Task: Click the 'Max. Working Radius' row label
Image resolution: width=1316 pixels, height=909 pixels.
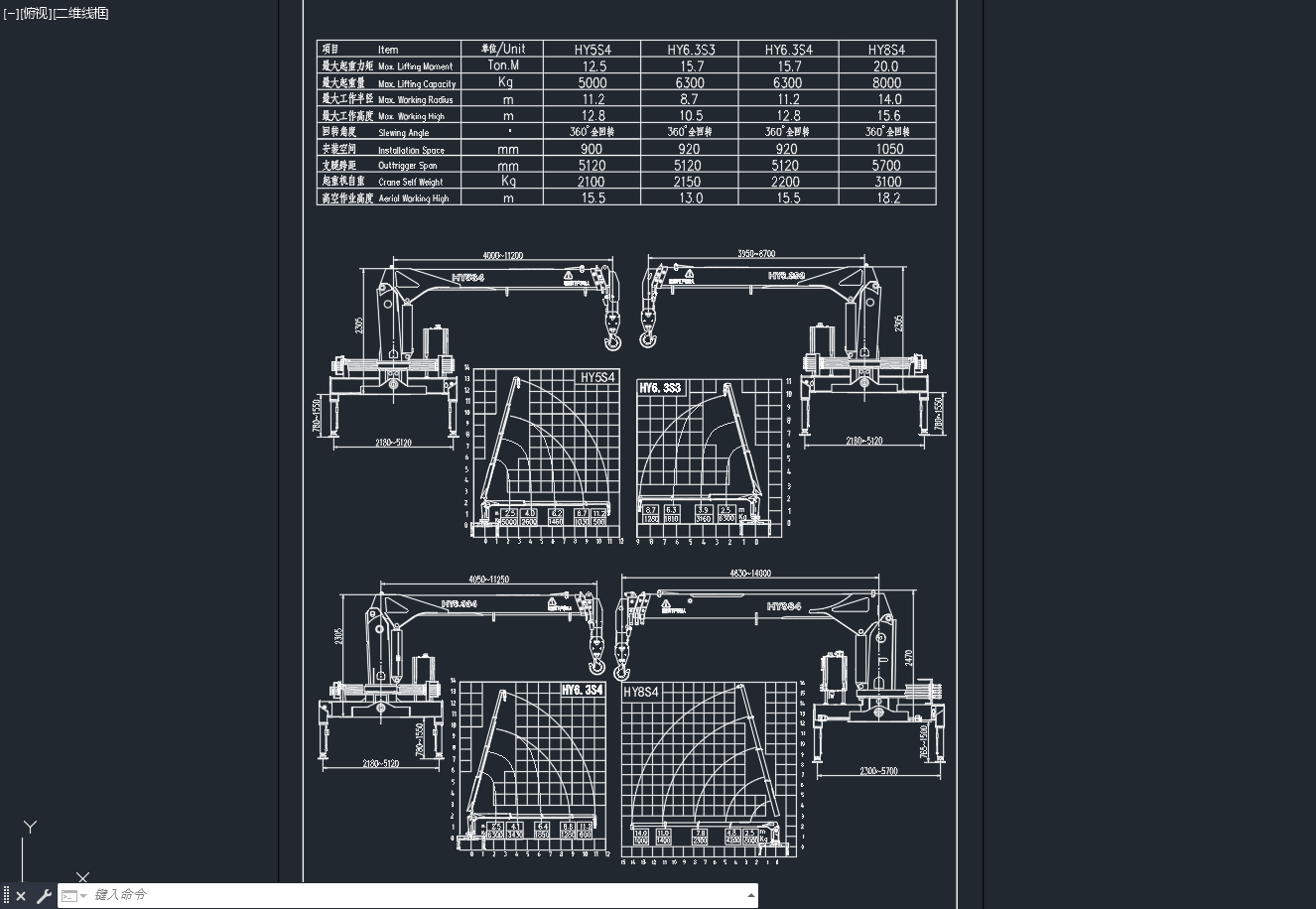Action: point(415,100)
